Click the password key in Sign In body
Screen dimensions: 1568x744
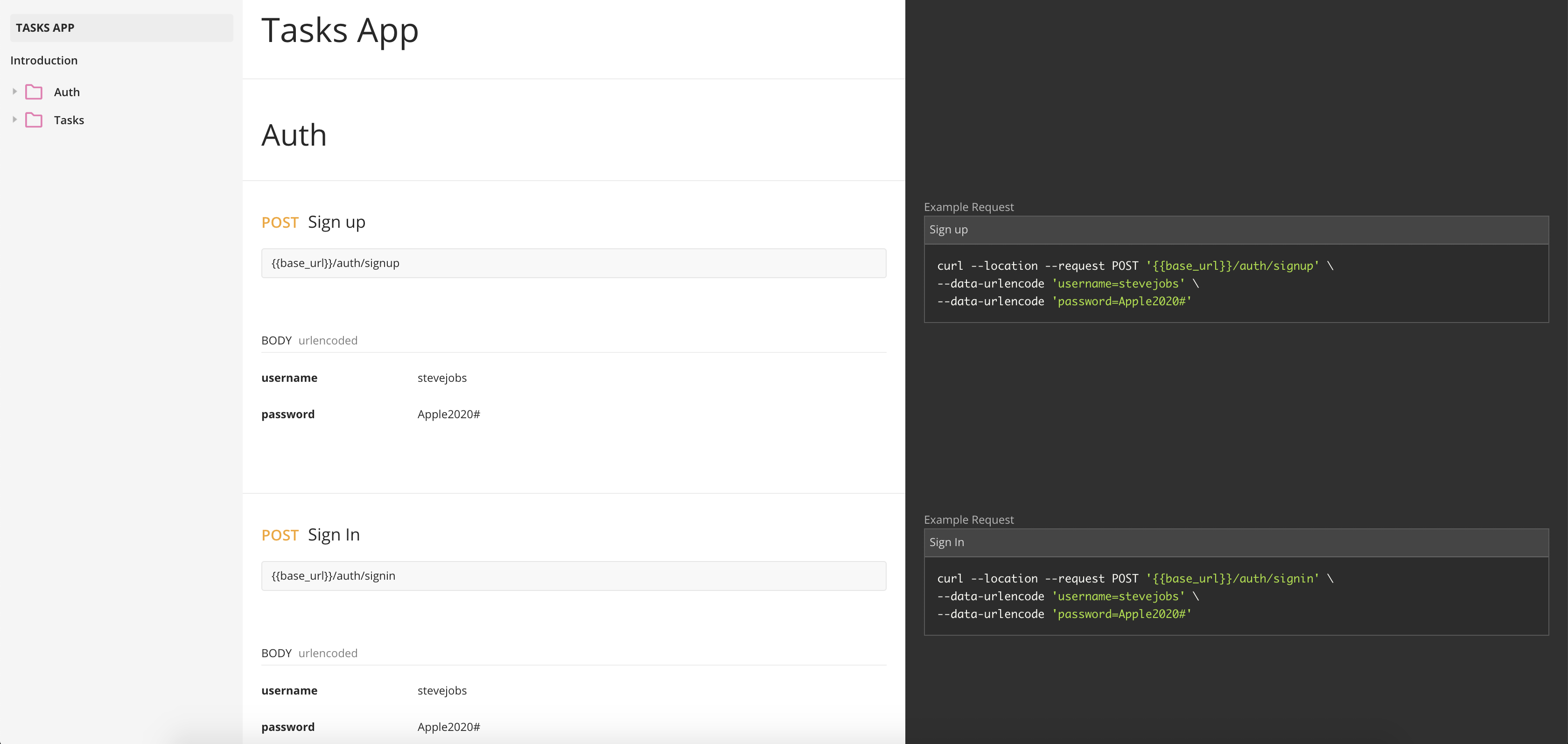tap(288, 727)
